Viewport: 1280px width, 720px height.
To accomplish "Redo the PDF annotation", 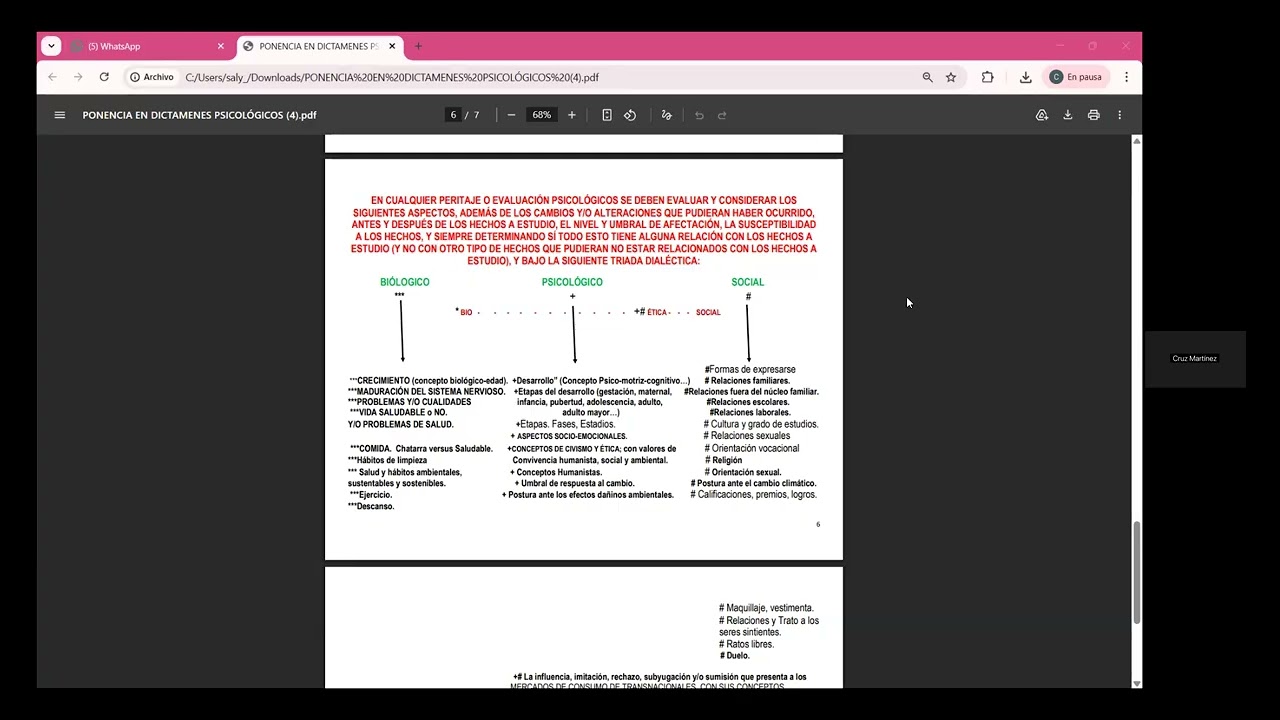I will 722,115.
